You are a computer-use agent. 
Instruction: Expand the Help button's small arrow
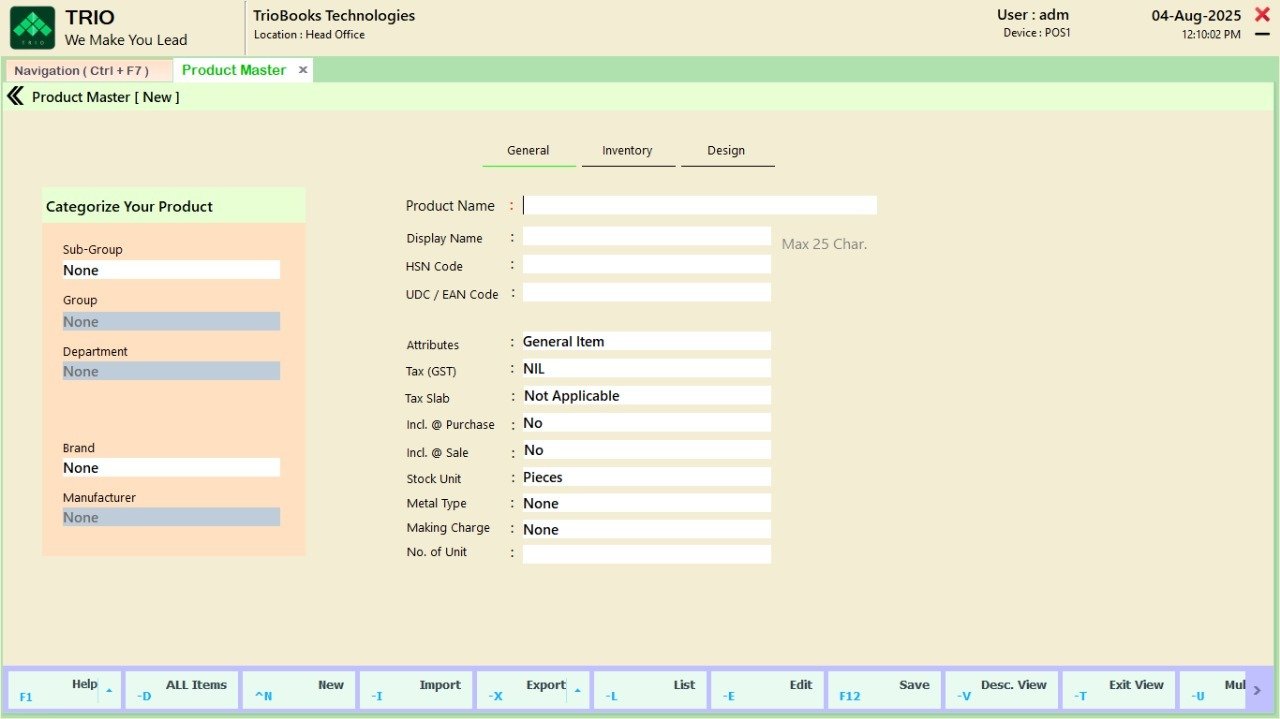coord(110,690)
